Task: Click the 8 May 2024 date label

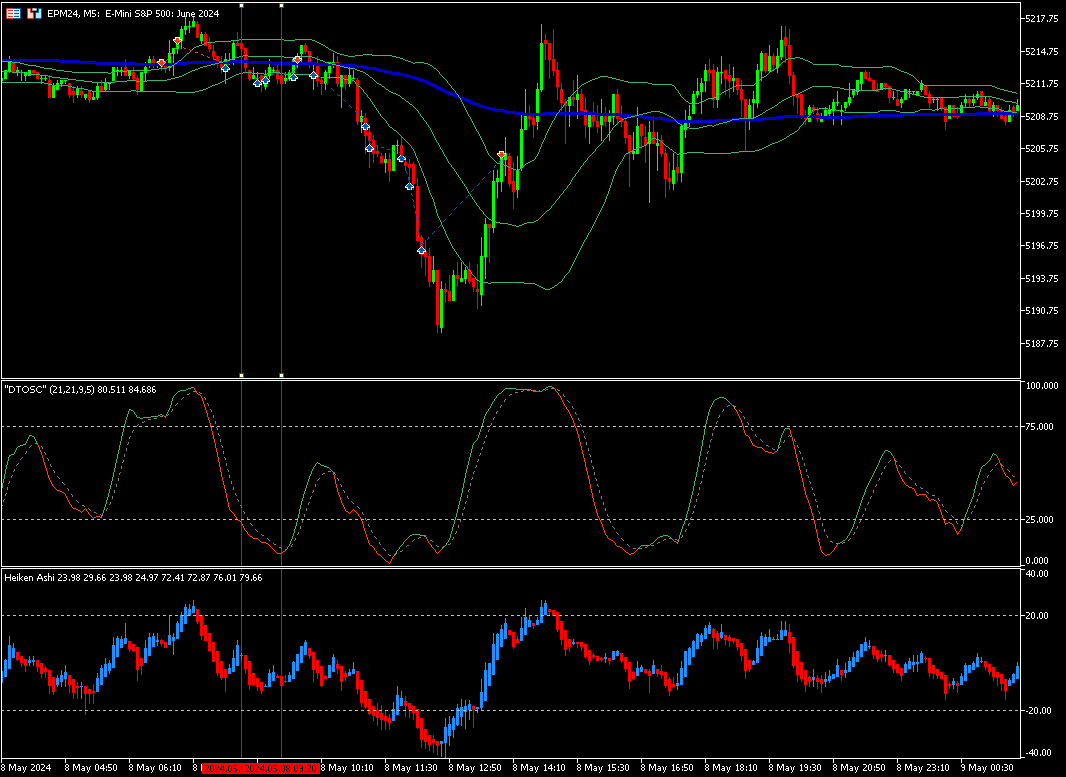Action: [27, 768]
